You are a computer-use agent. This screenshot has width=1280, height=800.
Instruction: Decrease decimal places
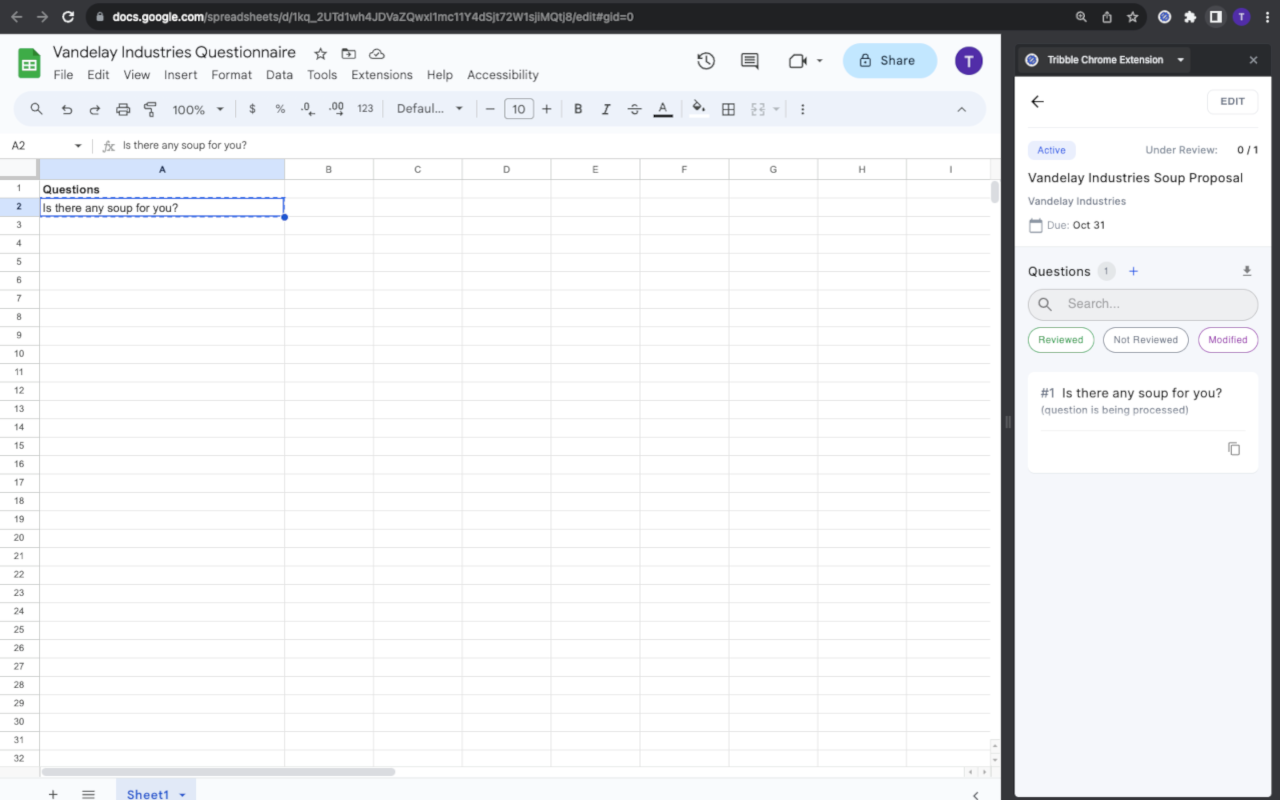(x=308, y=109)
